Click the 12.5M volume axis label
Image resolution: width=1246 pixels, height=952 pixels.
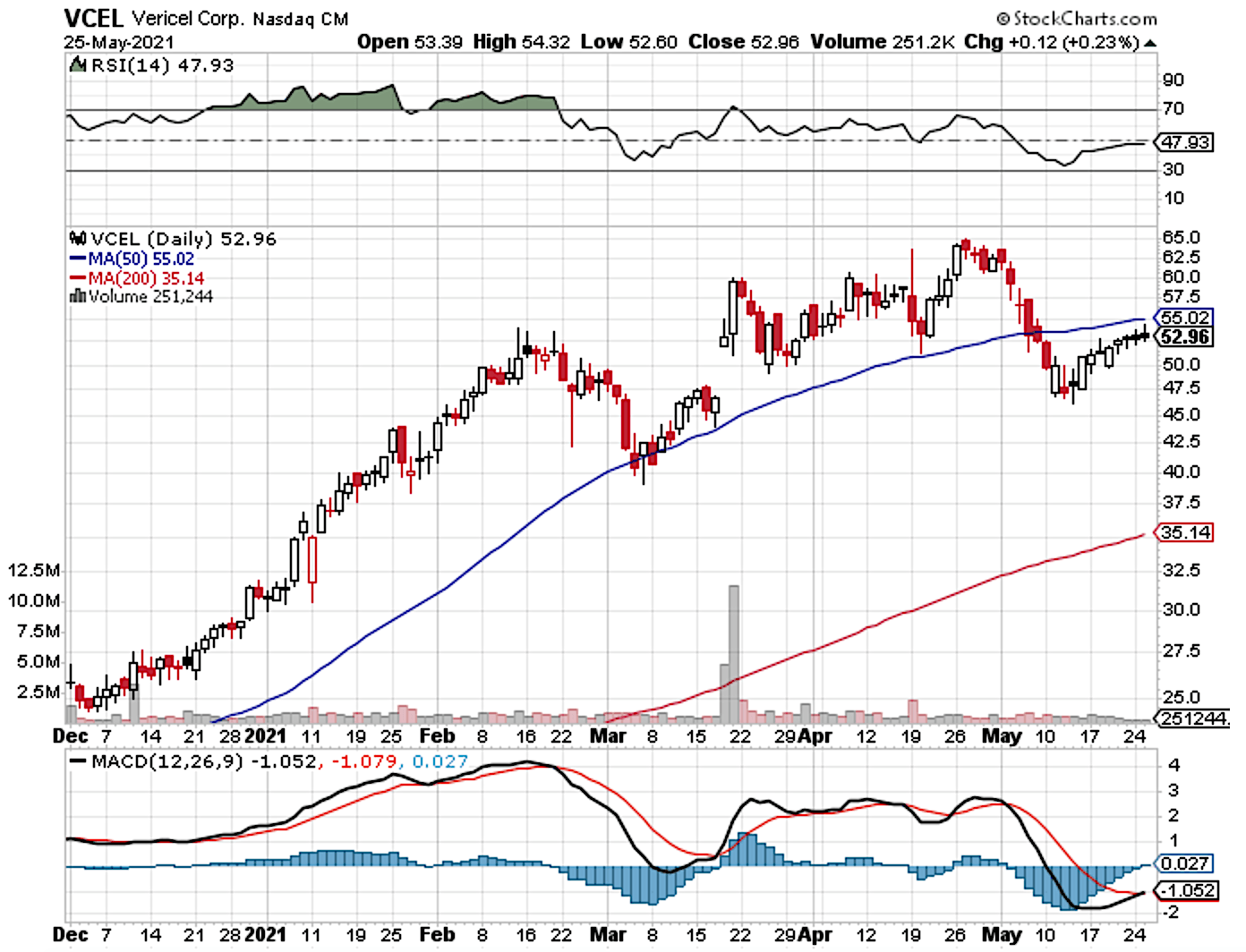pos(34,570)
